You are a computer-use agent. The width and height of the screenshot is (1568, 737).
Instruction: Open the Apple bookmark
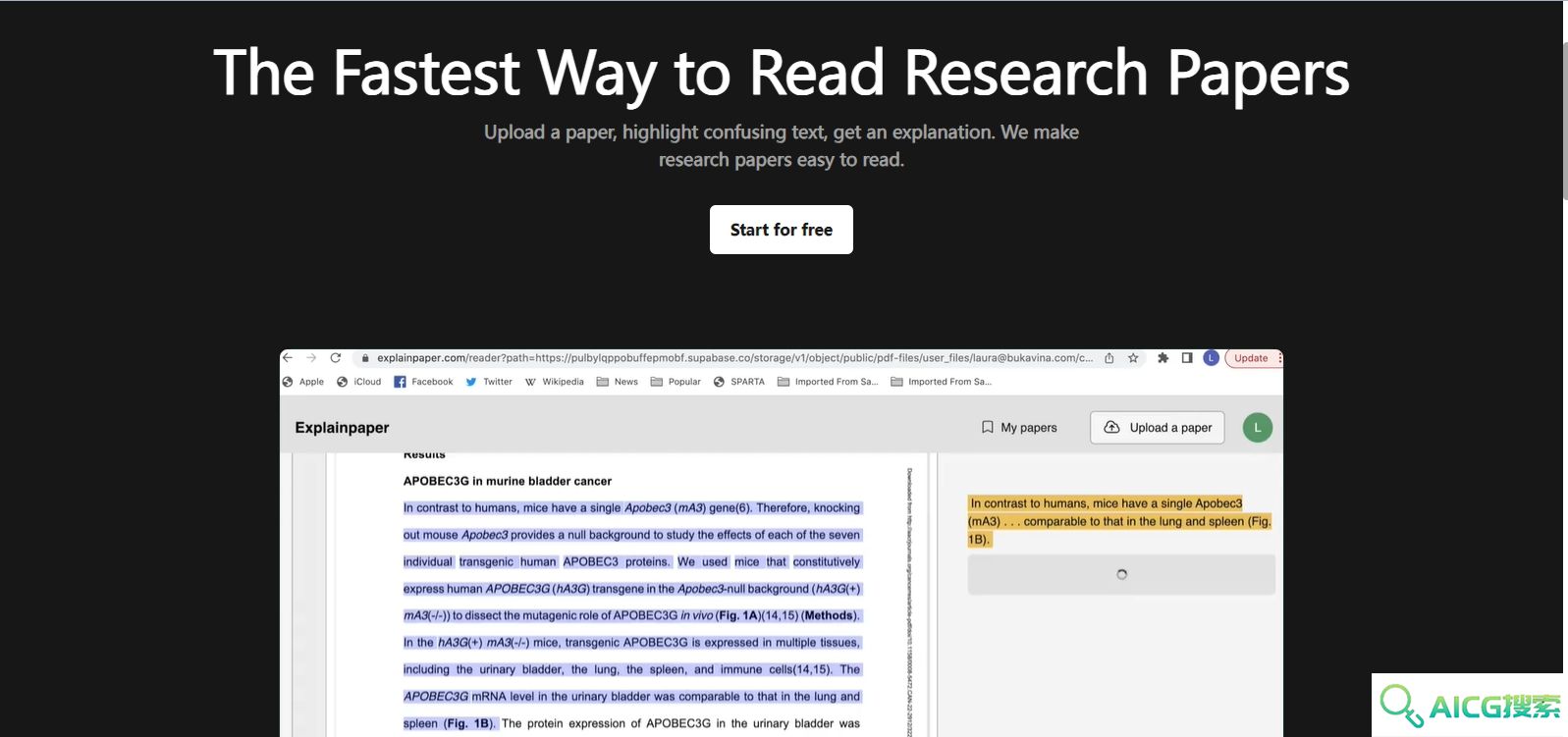pos(303,382)
